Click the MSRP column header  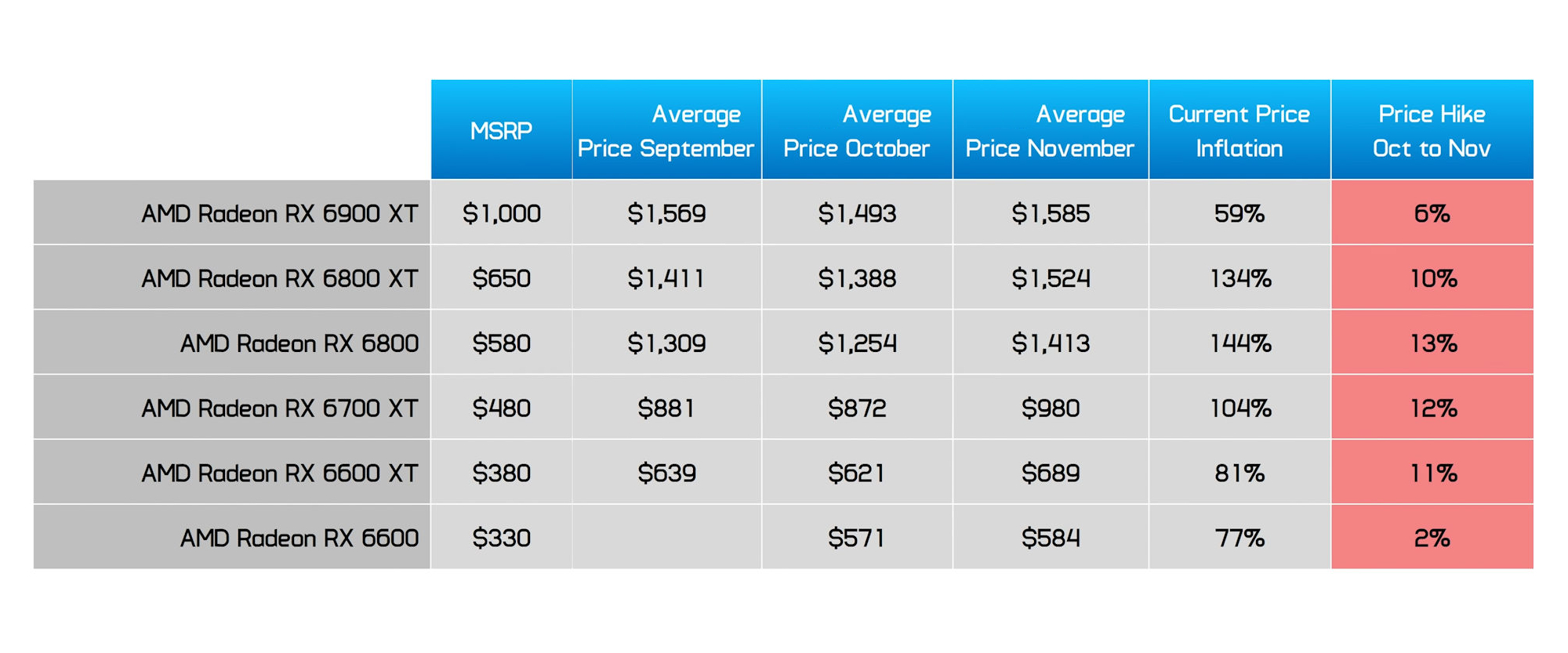(501, 130)
